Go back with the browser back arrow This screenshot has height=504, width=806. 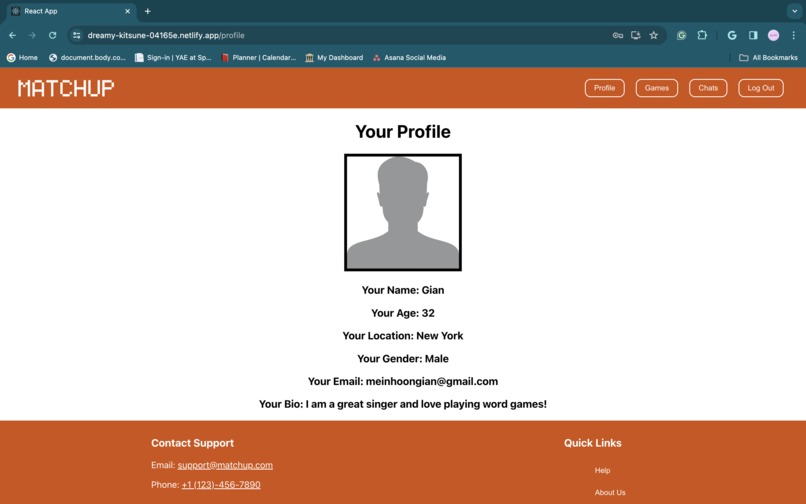(12, 35)
